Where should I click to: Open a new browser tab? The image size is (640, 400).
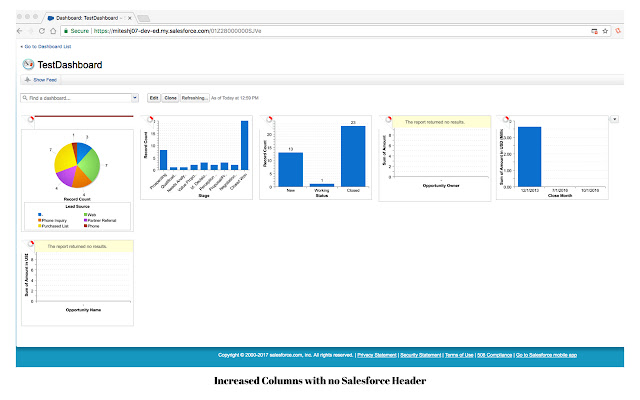(144, 18)
